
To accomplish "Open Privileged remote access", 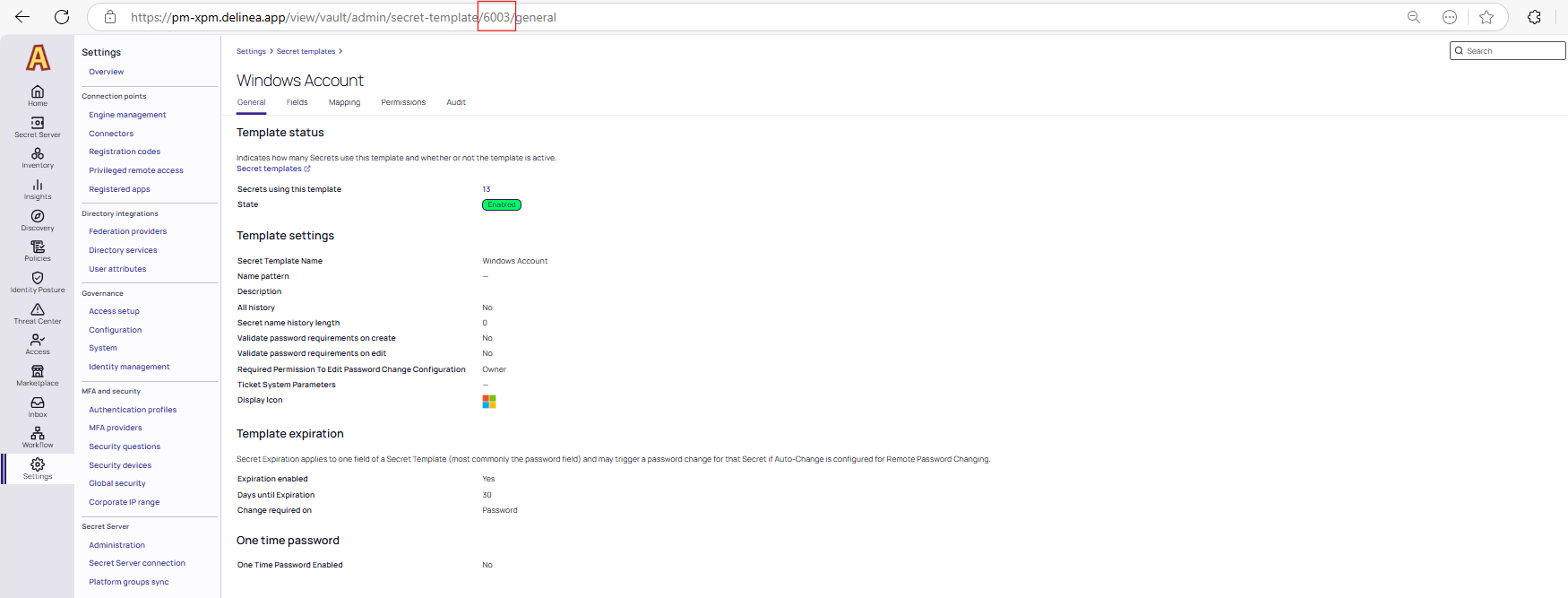I will (x=136, y=170).
